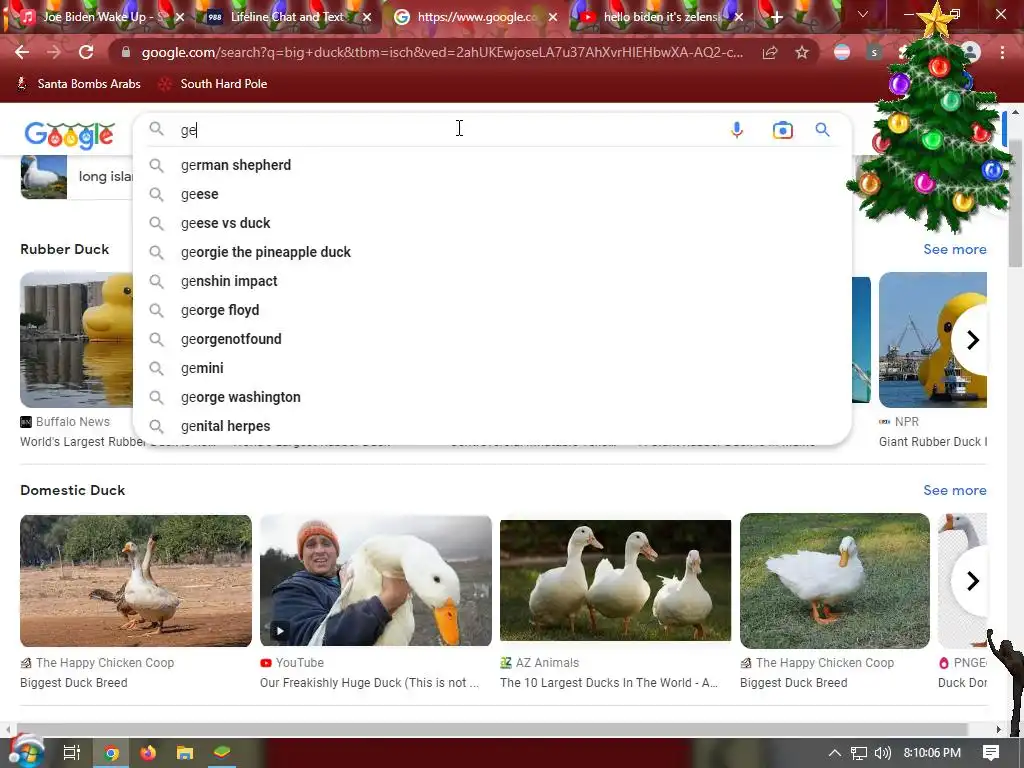Open the Chrome three-dot menu
The height and width of the screenshot is (768, 1024).
(x=1002, y=52)
